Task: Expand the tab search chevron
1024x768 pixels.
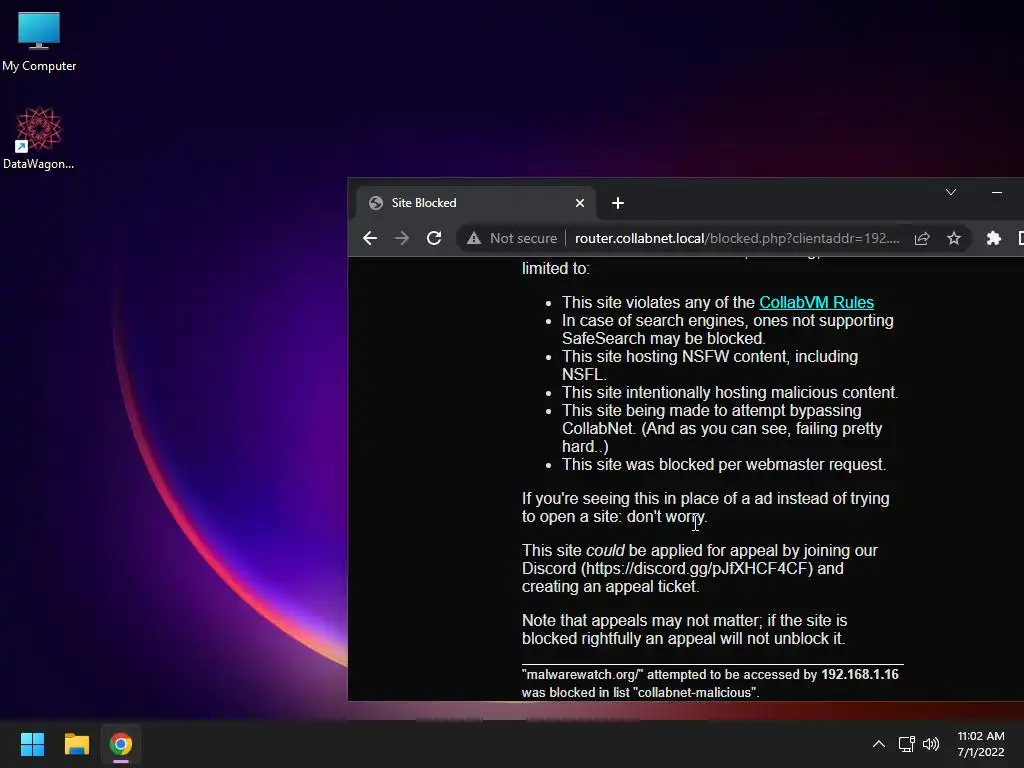Action: (x=951, y=192)
